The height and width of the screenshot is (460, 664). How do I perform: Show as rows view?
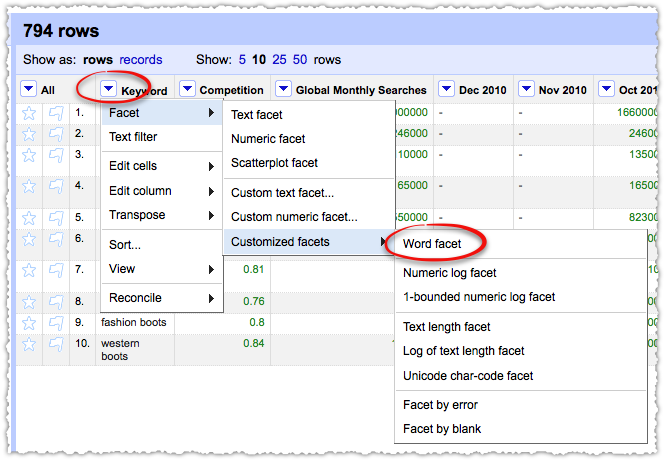point(98,60)
